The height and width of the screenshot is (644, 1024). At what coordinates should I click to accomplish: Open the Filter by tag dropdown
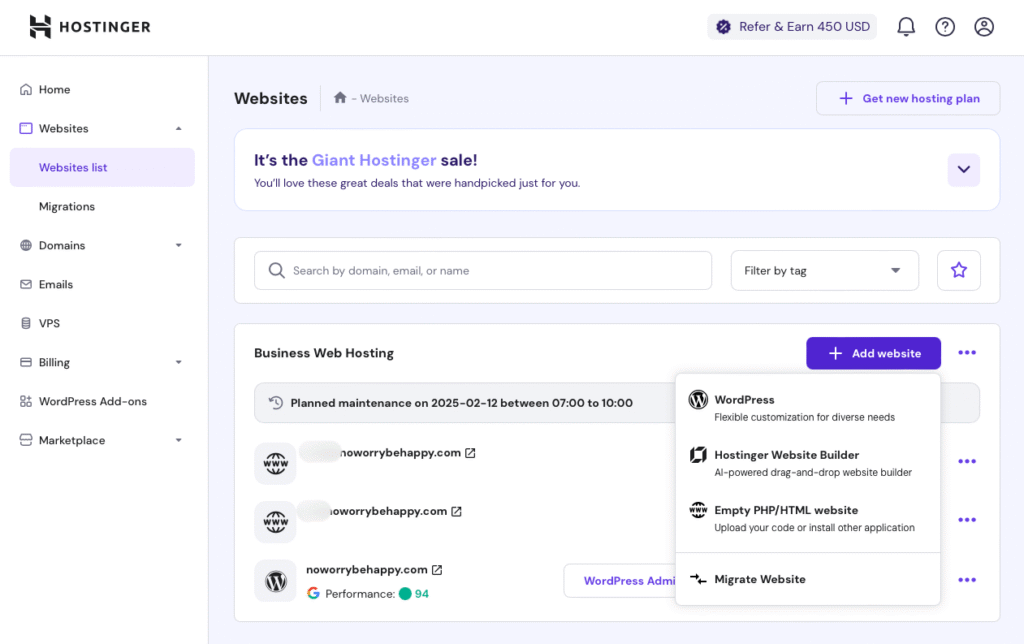824,270
